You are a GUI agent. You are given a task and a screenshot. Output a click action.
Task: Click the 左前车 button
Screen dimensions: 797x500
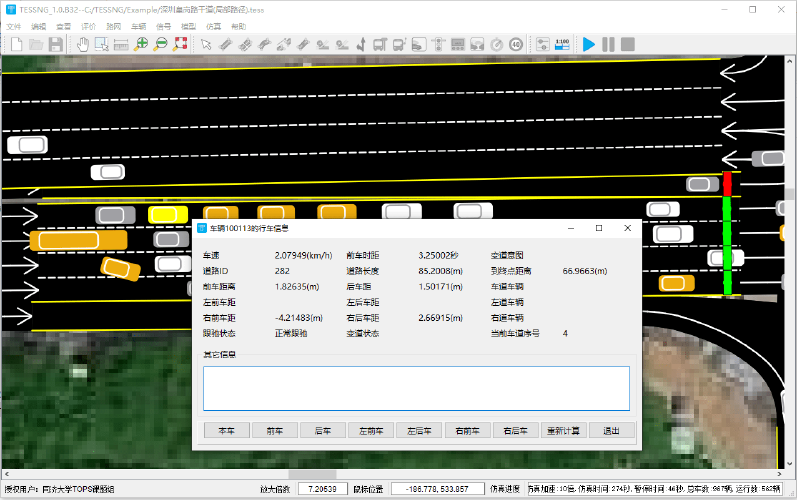pos(371,430)
